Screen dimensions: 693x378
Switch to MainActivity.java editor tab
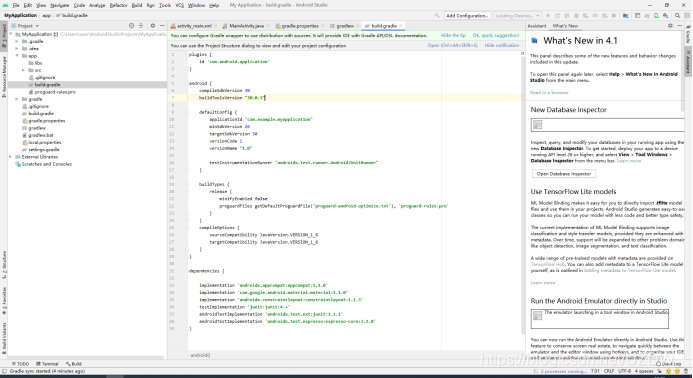click(x=246, y=26)
